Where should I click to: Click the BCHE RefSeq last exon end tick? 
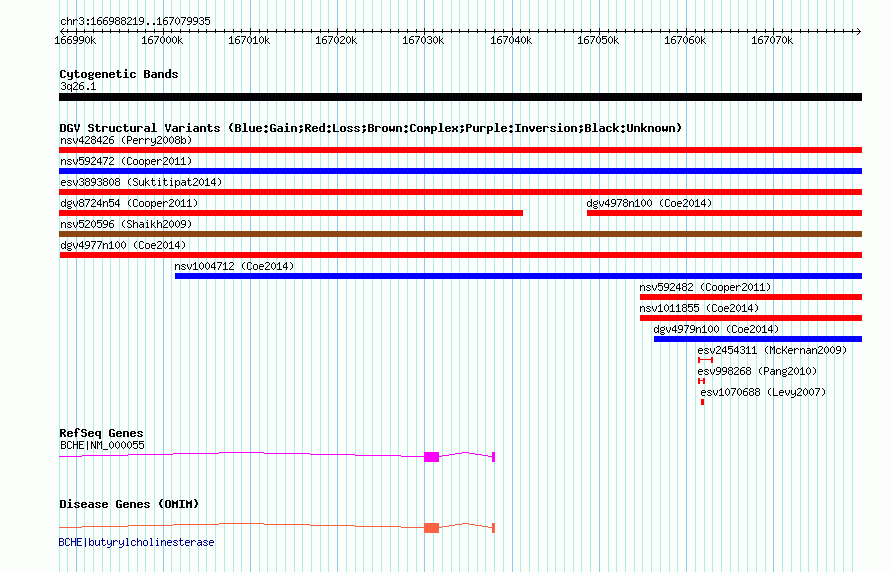[493, 457]
